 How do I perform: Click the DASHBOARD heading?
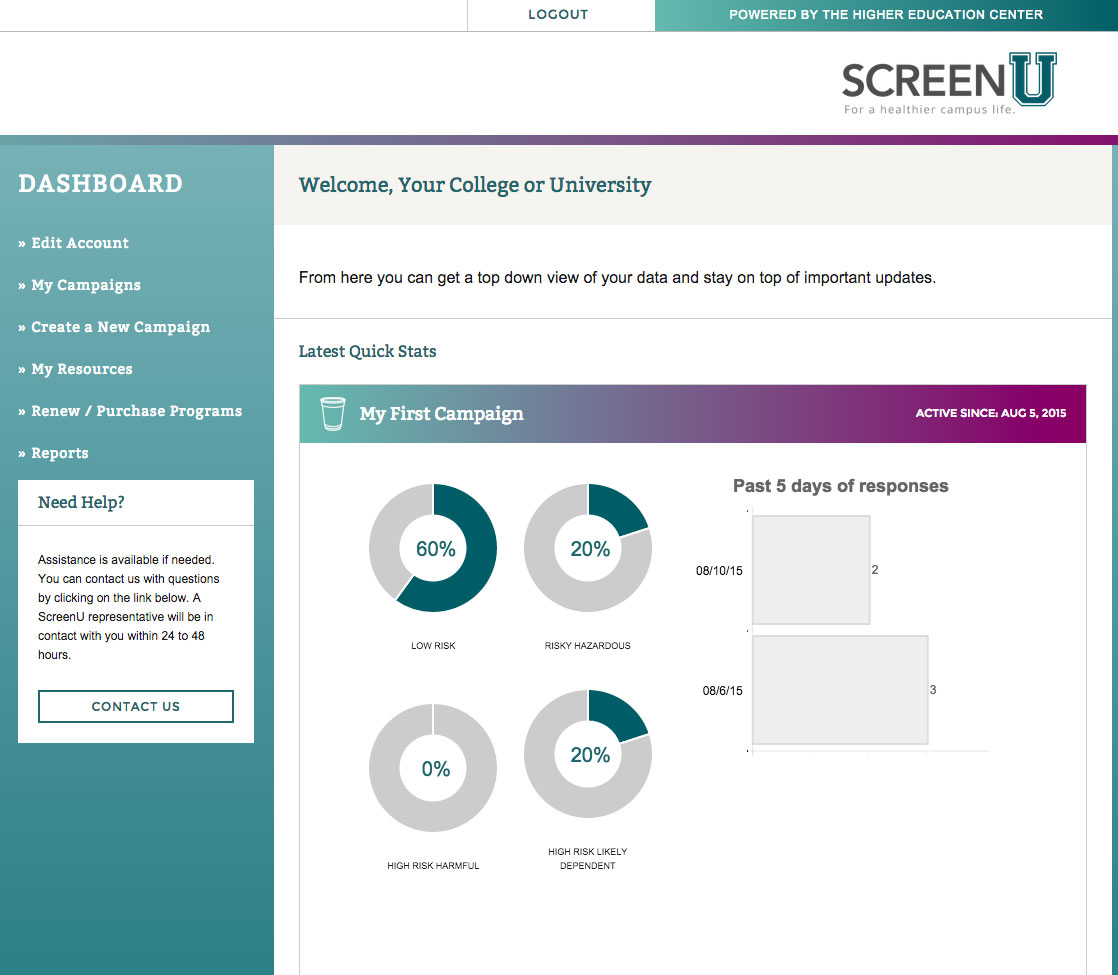pos(101,183)
